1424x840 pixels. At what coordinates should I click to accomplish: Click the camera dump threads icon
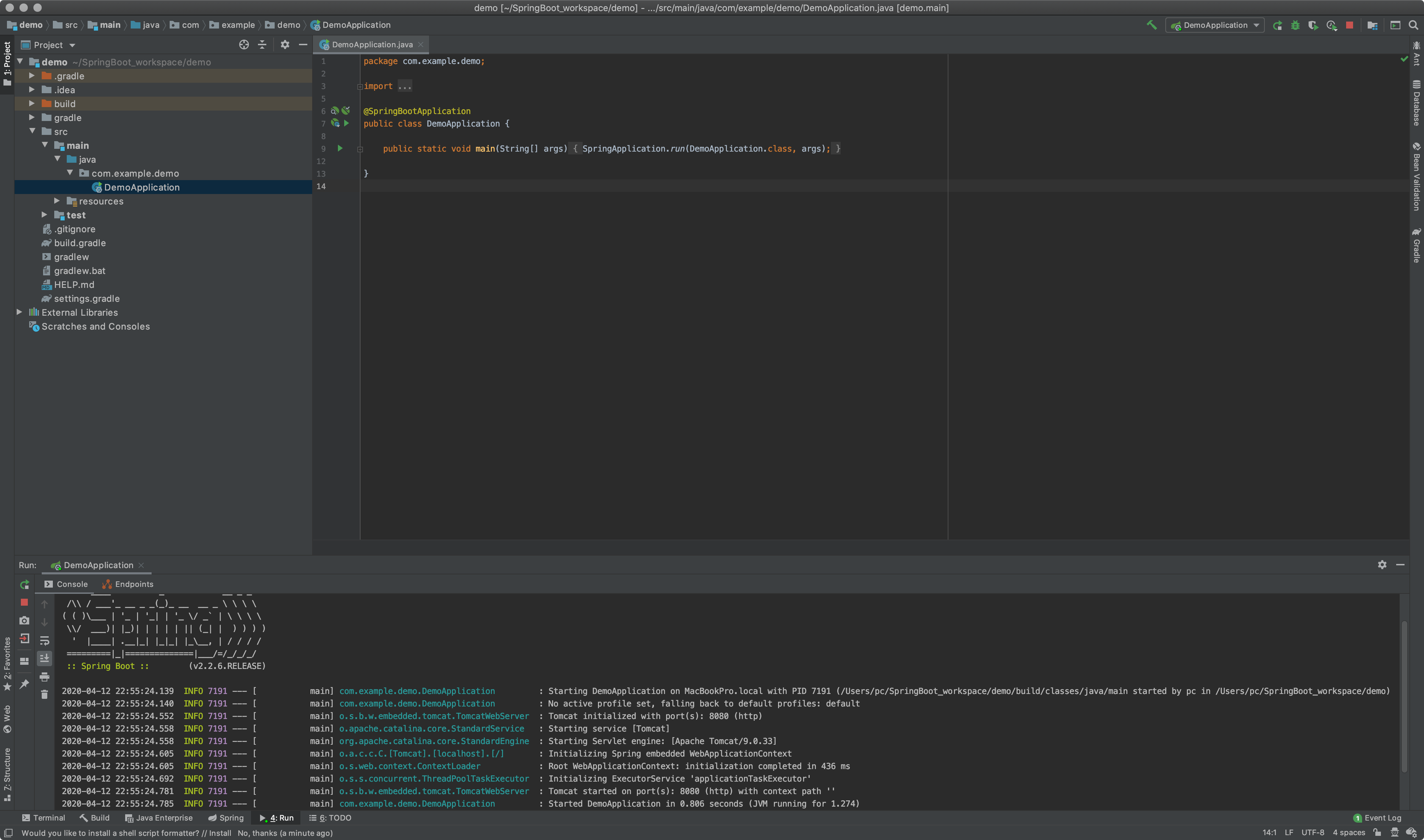(x=24, y=620)
